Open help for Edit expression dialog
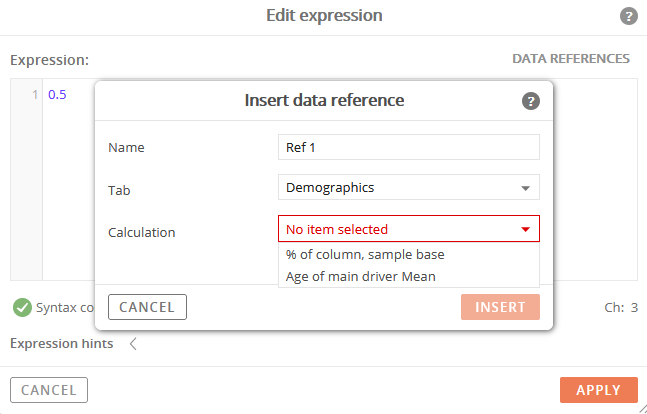Screen dimensions: 647x414 (x=628, y=17)
